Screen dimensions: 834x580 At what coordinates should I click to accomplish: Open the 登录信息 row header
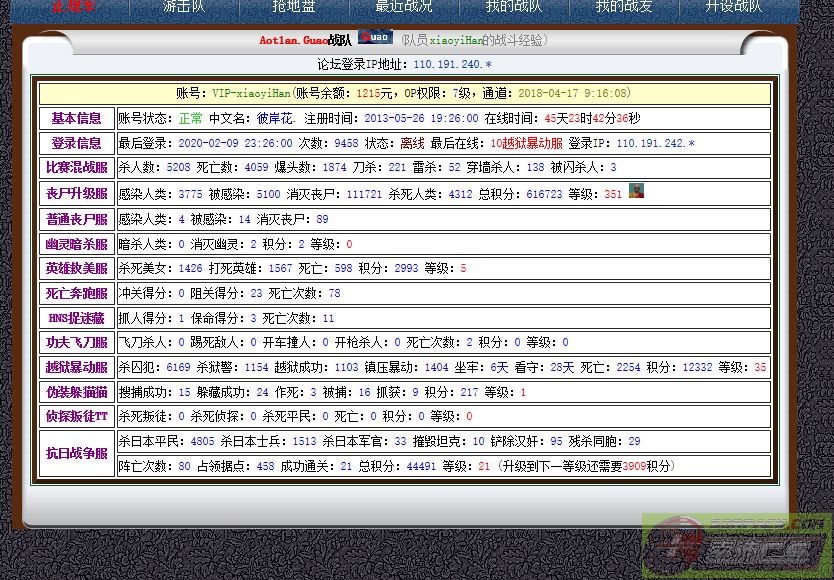76,143
